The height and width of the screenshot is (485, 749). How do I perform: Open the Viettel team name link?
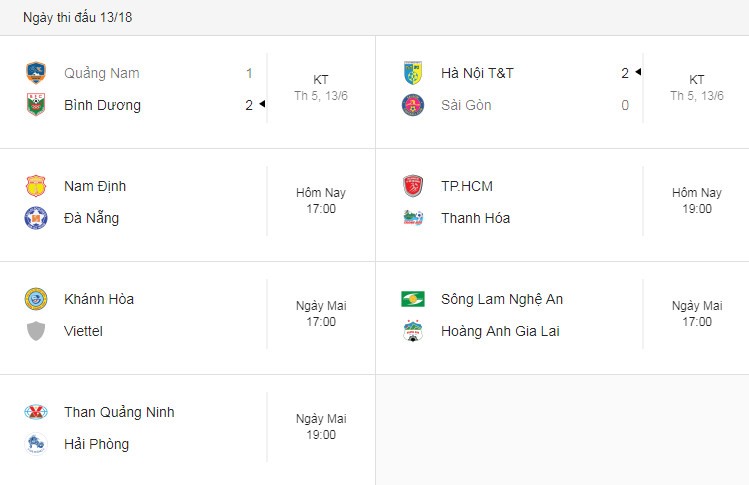coord(83,331)
